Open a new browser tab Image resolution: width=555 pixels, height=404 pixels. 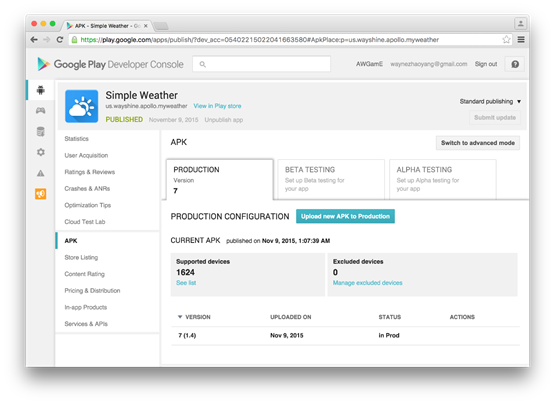pos(161,26)
